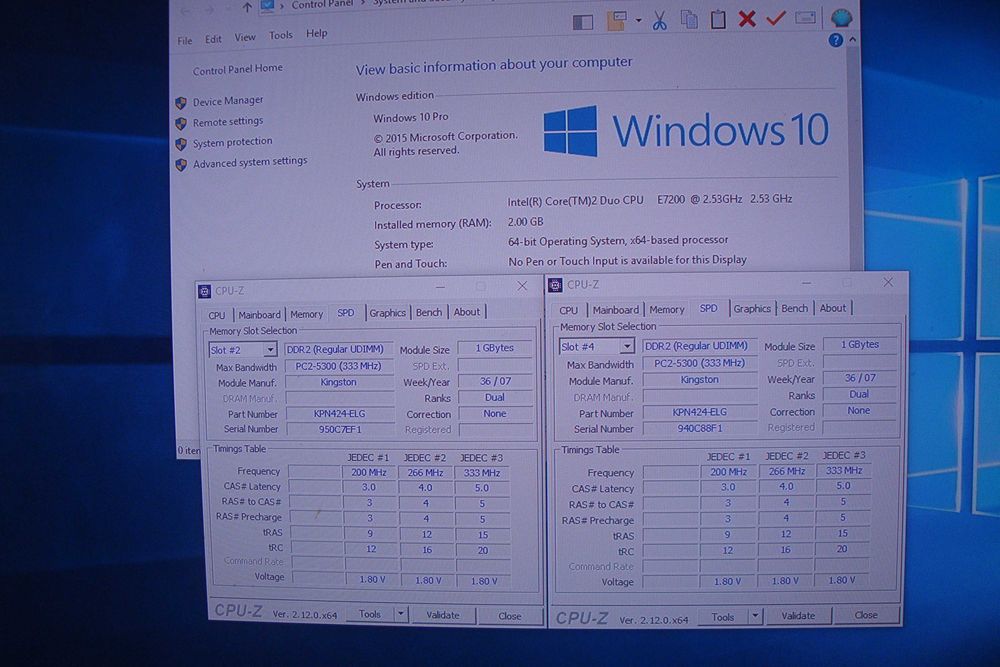1000x667 pixels.
Task: Switch to Memory tab in left CPU-Z window
Action: click(x=307, y=314)
